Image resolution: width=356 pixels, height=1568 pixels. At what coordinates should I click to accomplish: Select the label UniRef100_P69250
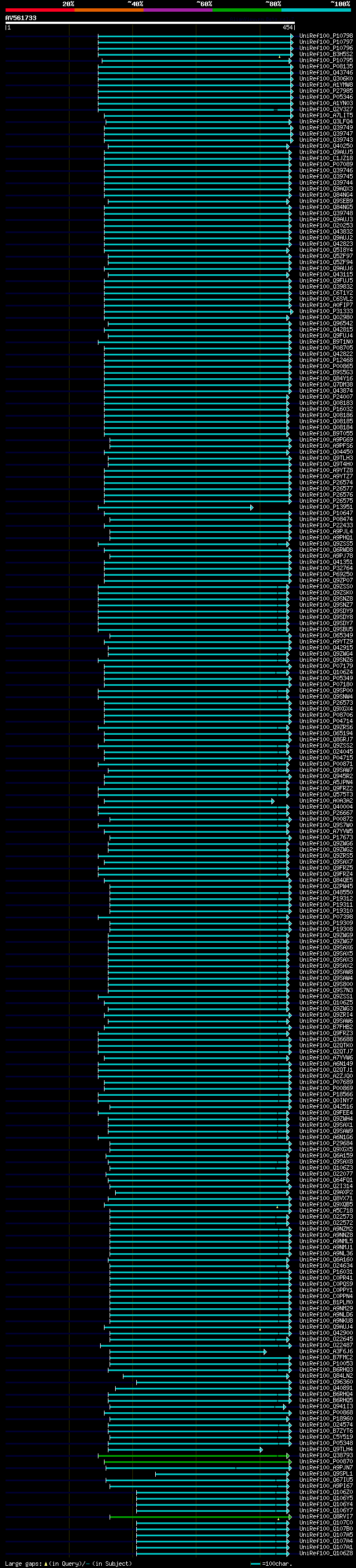coord(326,574)
